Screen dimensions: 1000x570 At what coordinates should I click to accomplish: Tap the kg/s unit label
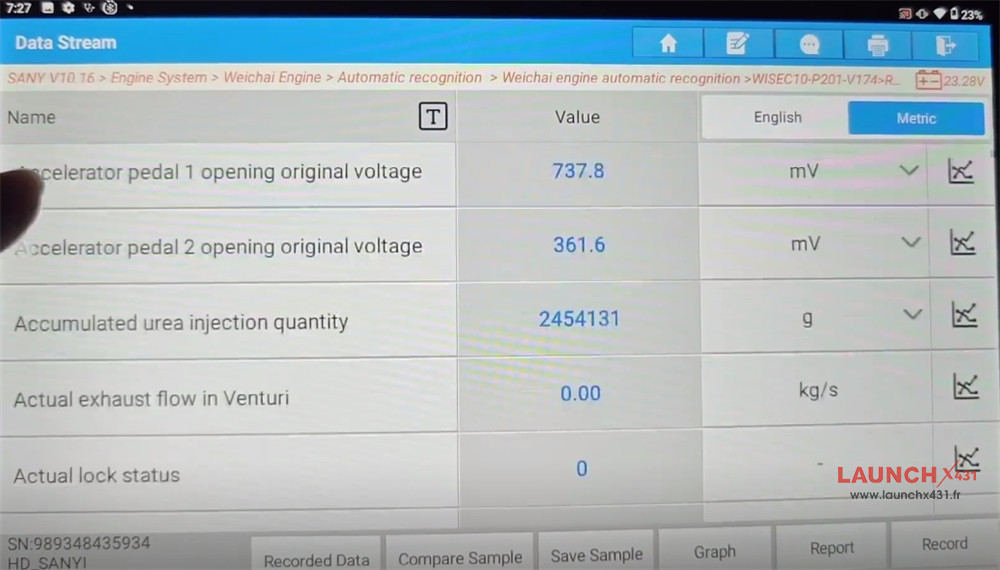click(818, 390)
